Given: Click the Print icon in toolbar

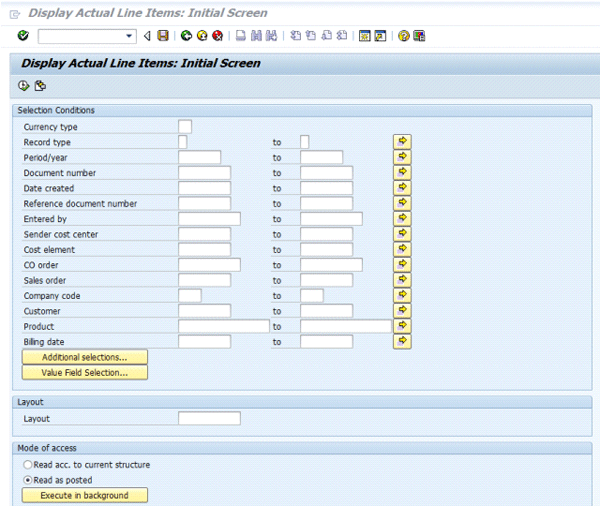Looking at the screenshot, I should click(241, 36).
